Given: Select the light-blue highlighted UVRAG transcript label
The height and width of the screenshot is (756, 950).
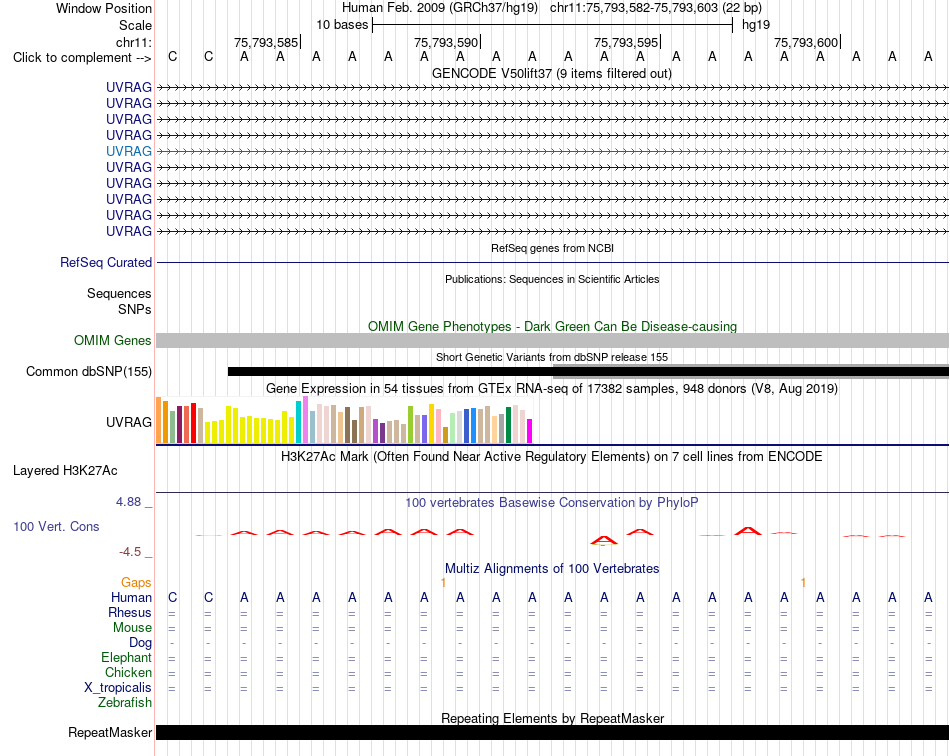Looking at the screenshot, I should point(128,151).
